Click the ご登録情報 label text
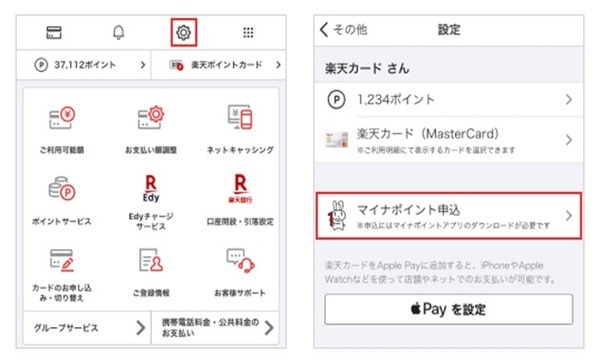Screen dimensions: 600x362 [x=151, y=293]
